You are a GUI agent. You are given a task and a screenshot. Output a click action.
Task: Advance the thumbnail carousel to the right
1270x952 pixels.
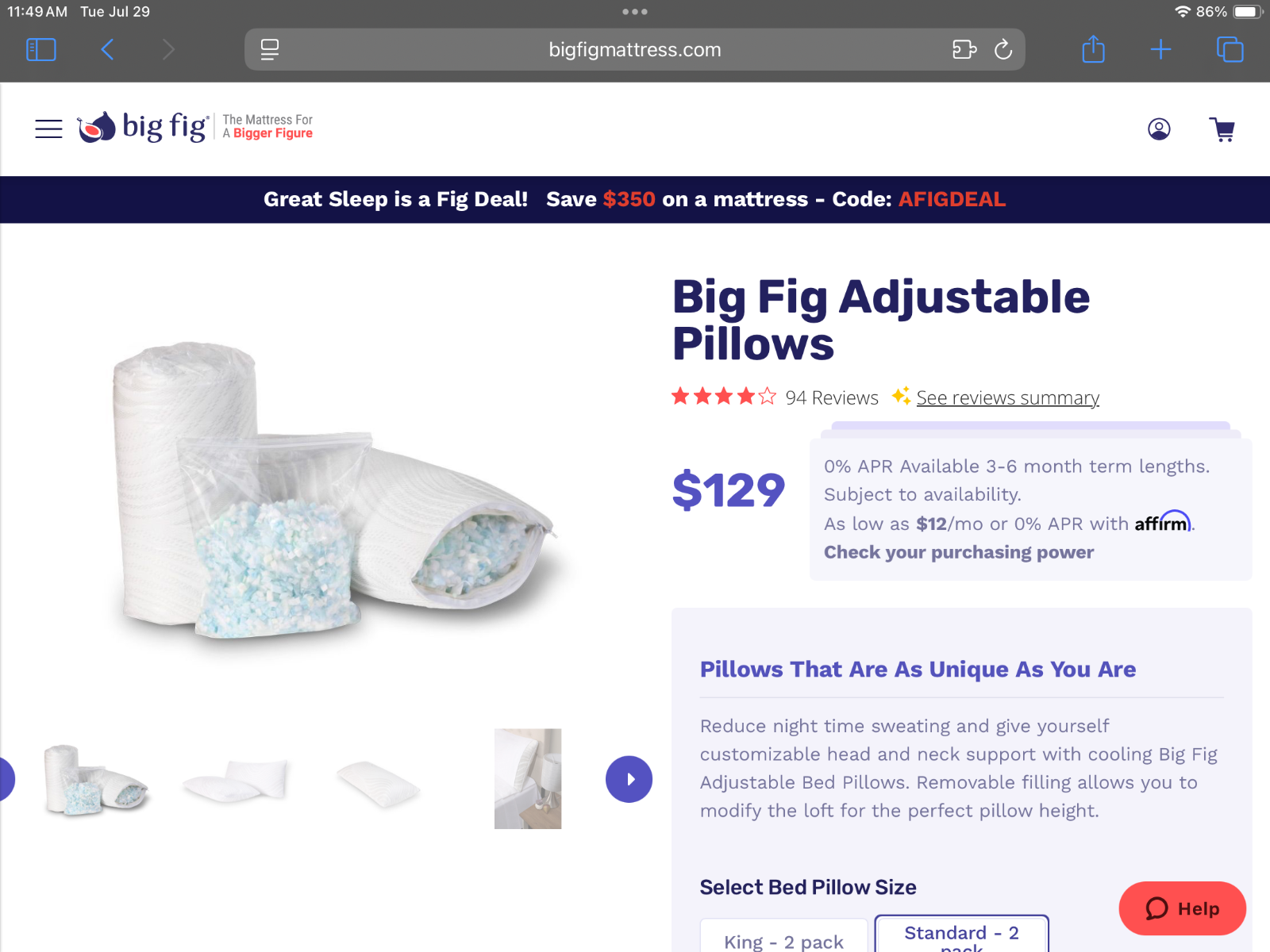629,779
